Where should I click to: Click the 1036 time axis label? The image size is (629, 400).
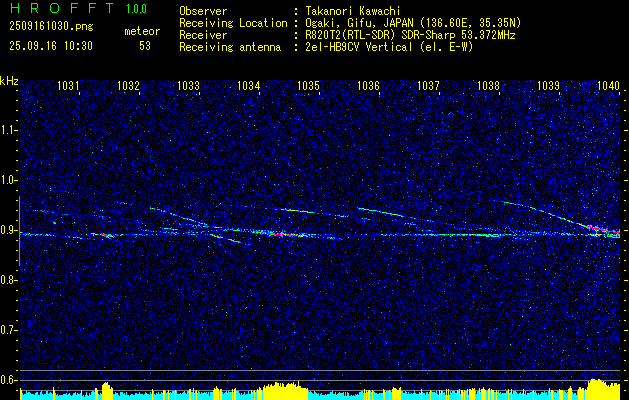click(x=368, y=85)
